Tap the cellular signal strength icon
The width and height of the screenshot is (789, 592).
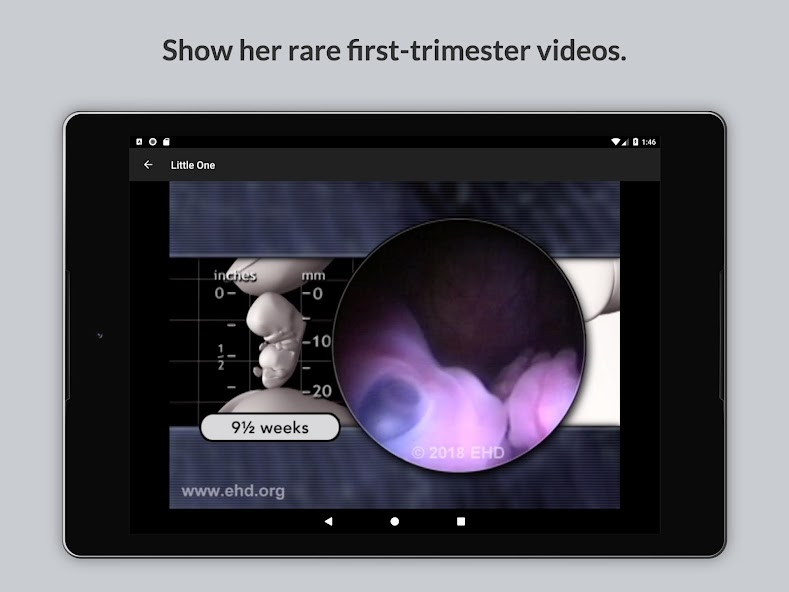[626, 142]
